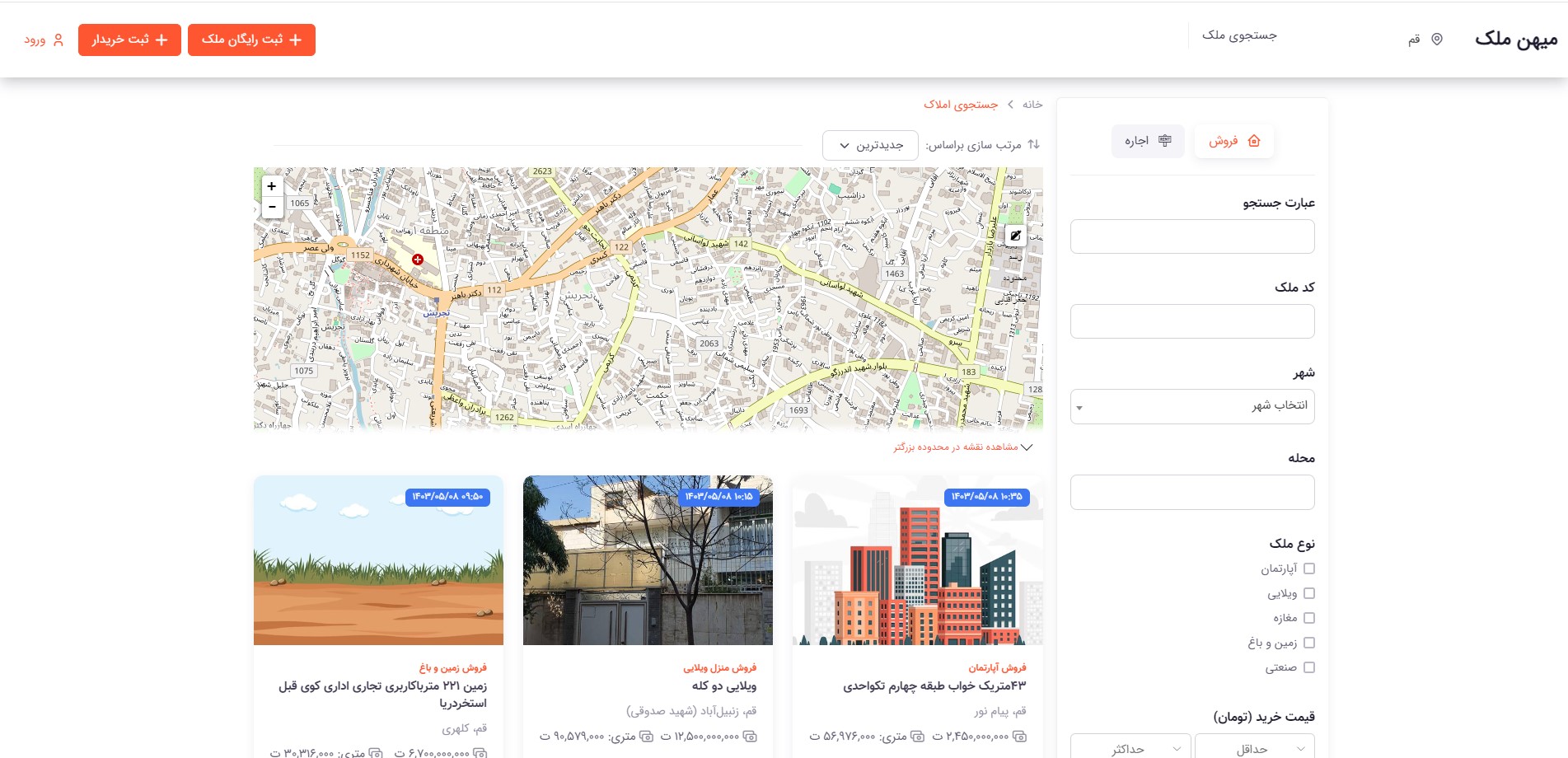
Task: Zoom out on the map
Action: click(x=272, y=207)
